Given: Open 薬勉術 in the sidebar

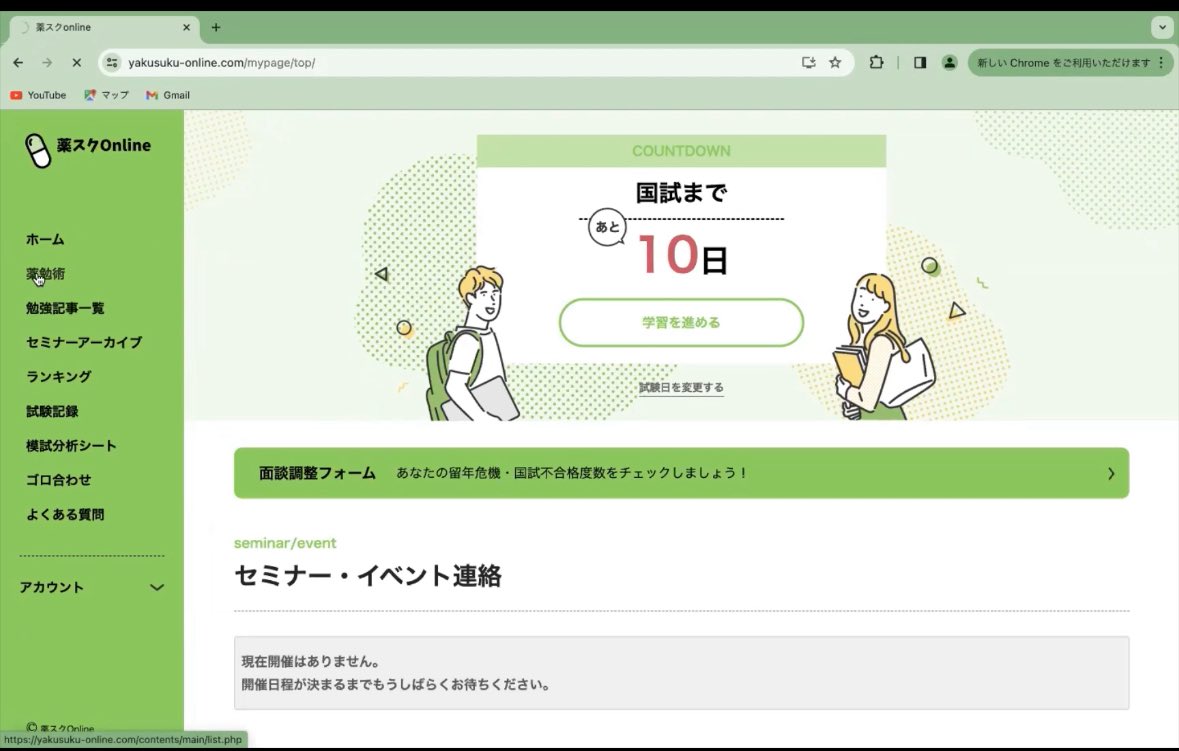Looking at the screenshot, I should [45, 274].
